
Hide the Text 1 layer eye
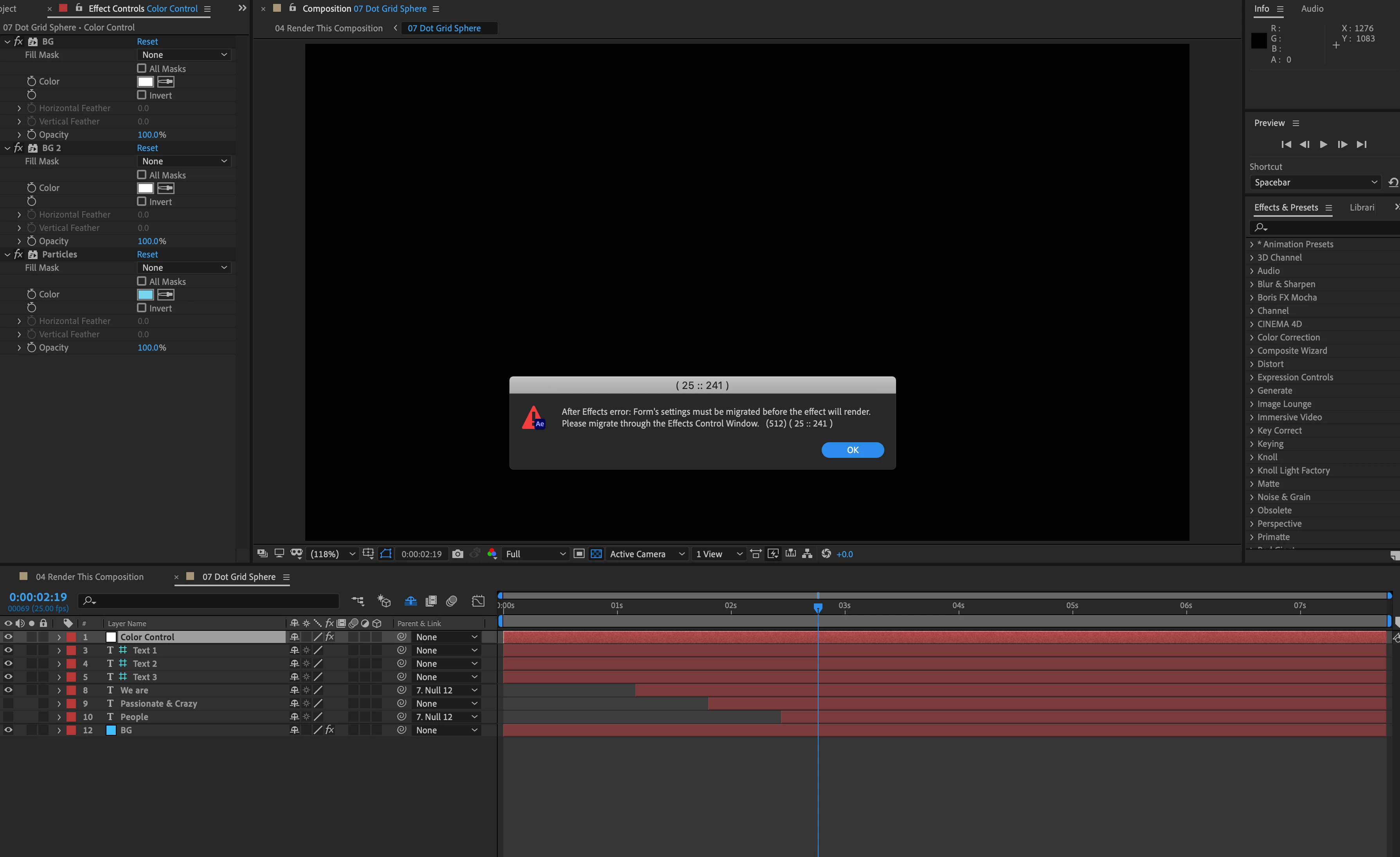tap(8, 650)
